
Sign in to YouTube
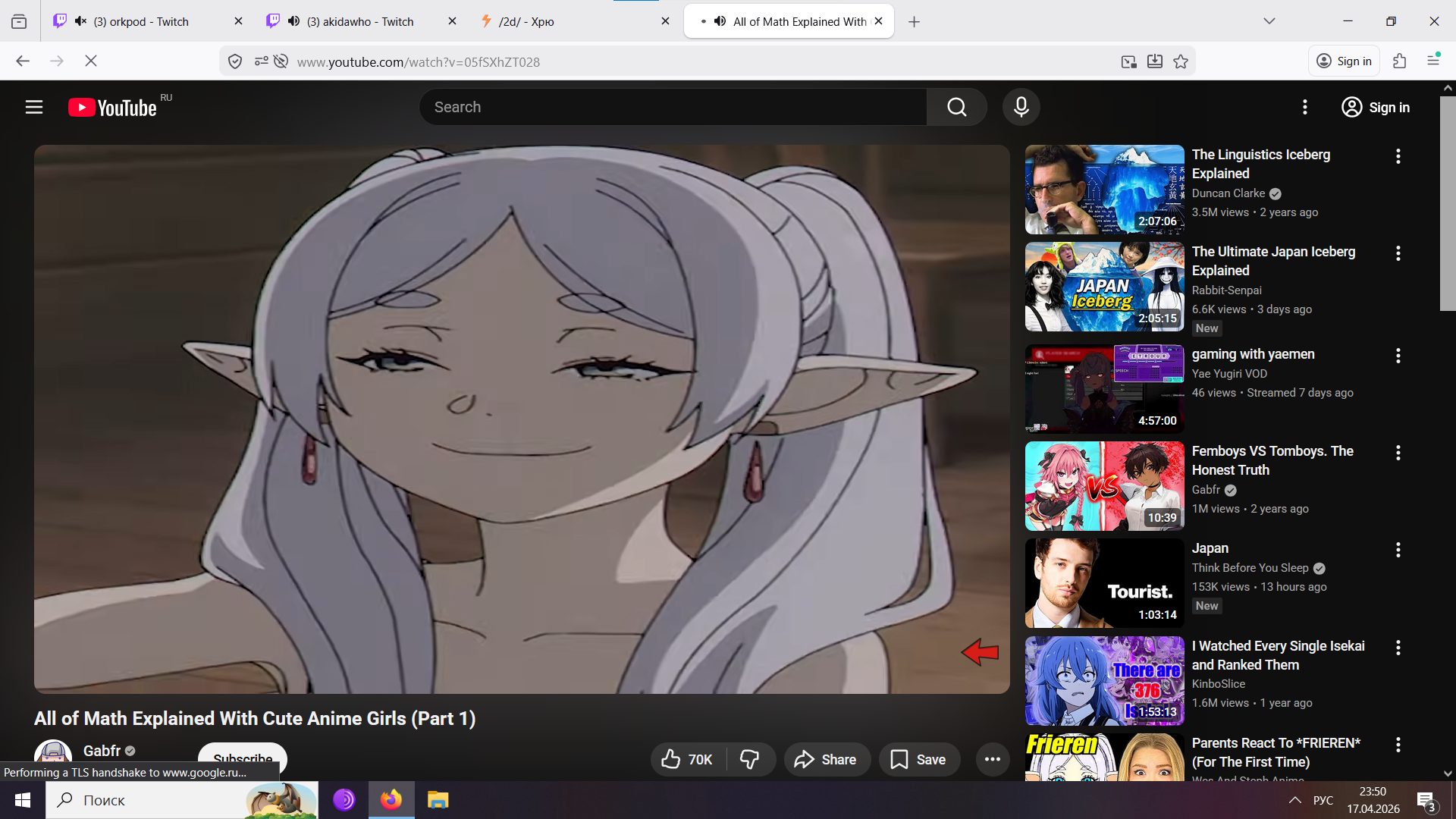pyautogui.click(x=1375, y=107)
